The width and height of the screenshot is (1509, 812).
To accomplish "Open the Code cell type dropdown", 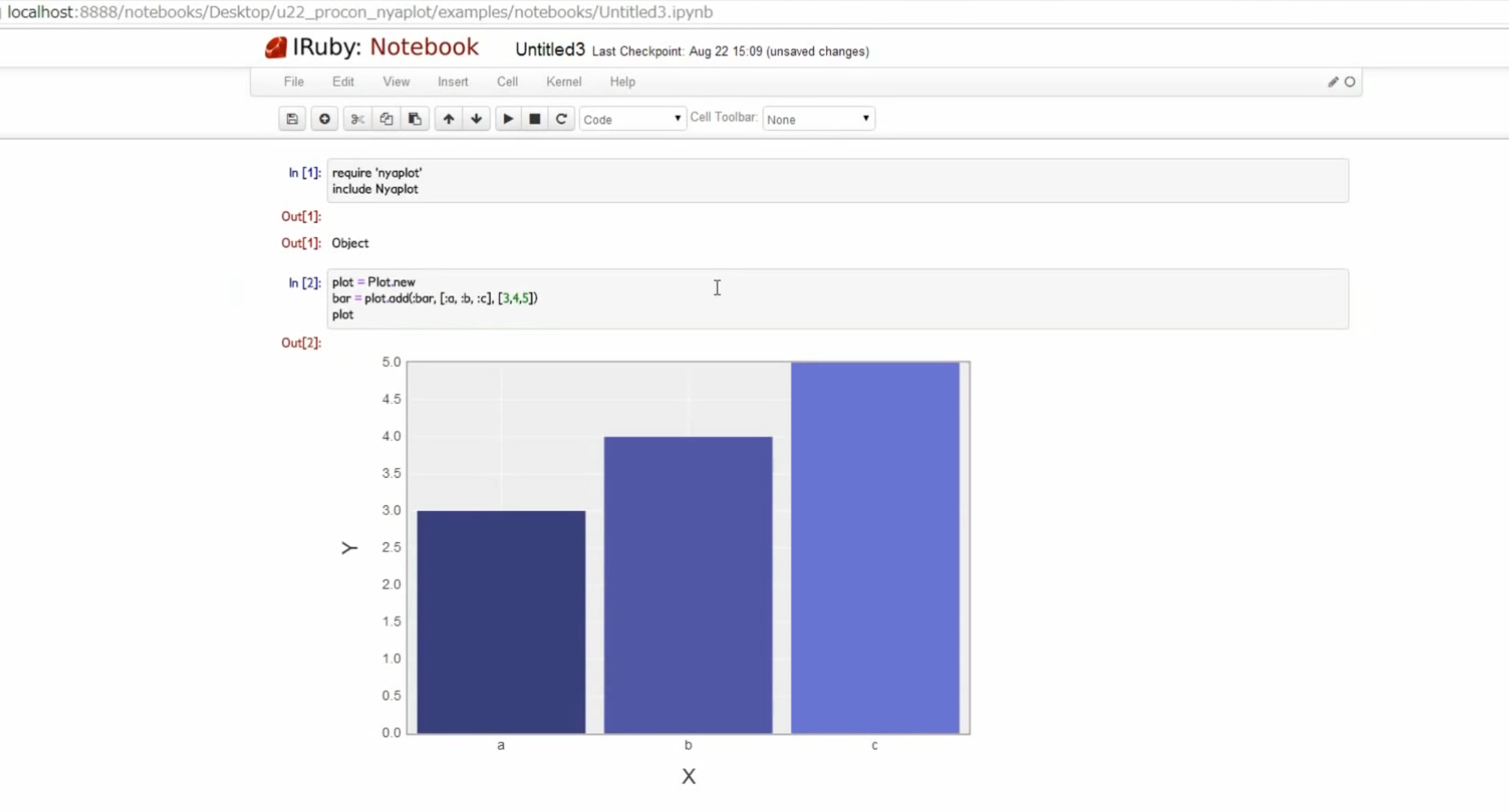I will (x=632, y=119).
